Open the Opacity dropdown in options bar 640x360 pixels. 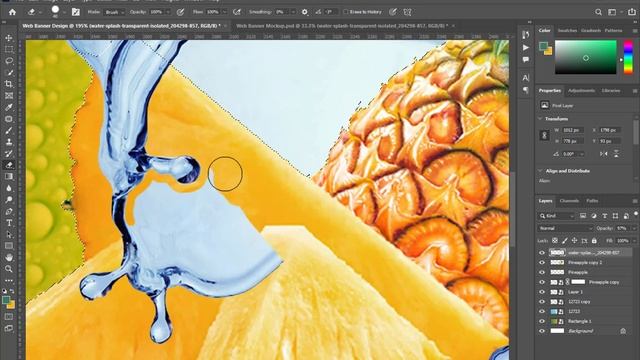coord(168,12)
